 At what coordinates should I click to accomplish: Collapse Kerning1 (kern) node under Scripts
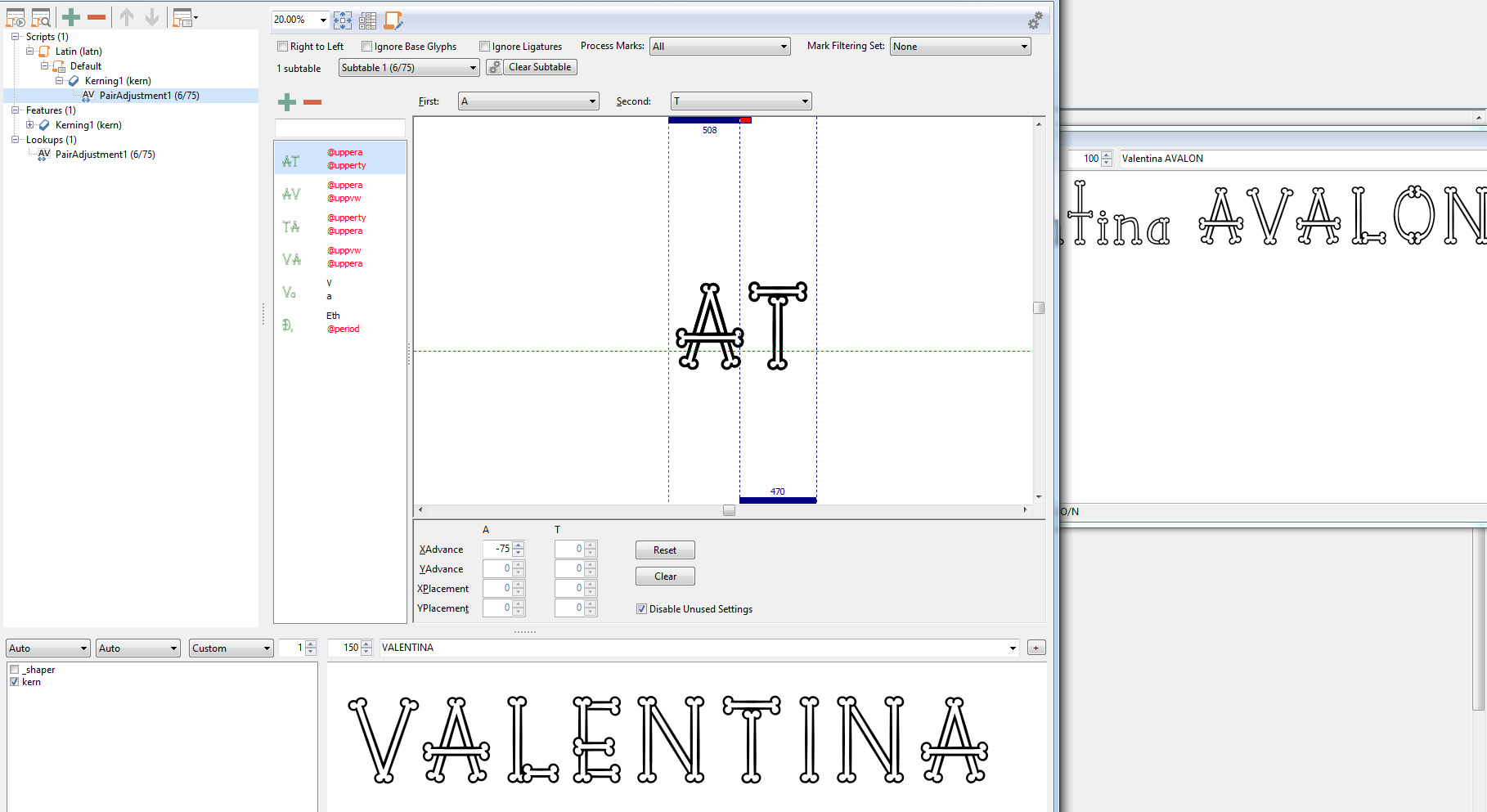coord(59,81)
